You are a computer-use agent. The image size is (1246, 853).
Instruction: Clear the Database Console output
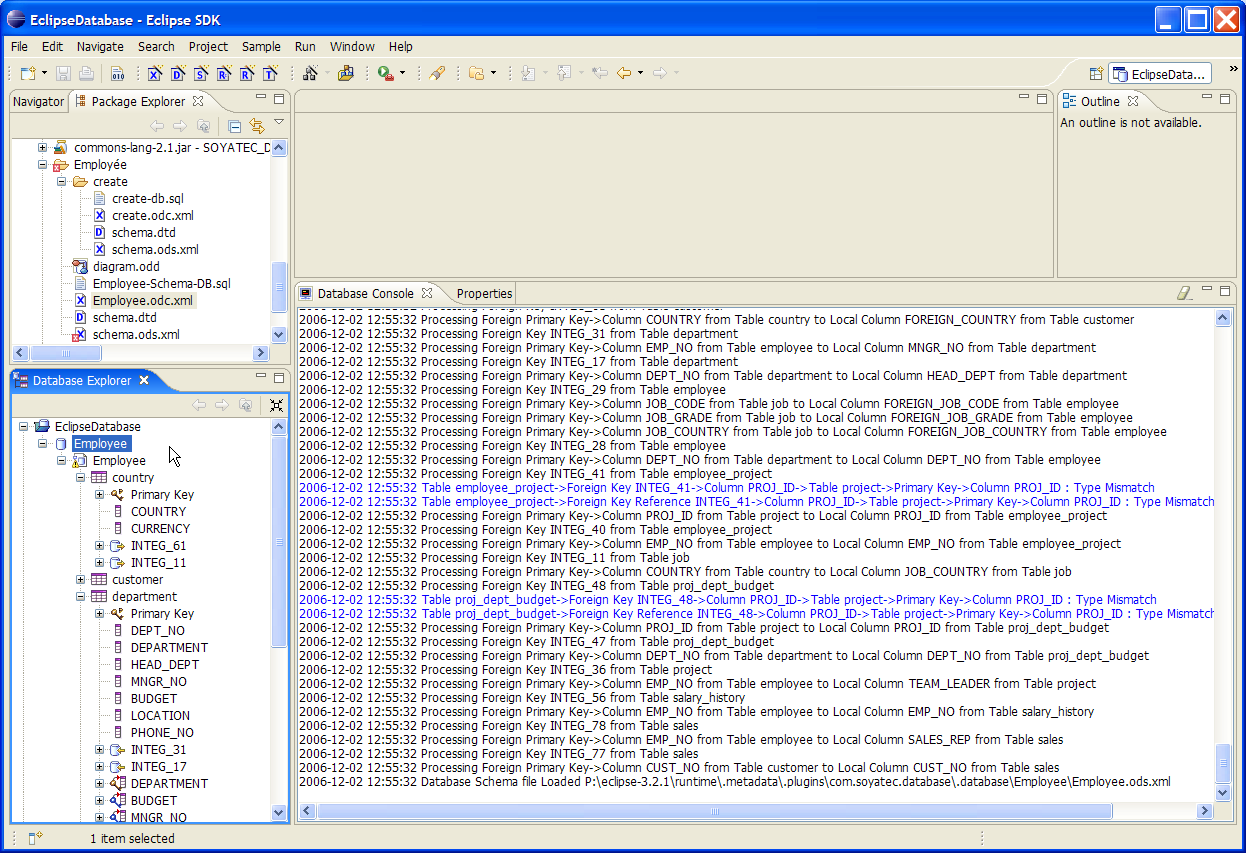(1185, 293)
